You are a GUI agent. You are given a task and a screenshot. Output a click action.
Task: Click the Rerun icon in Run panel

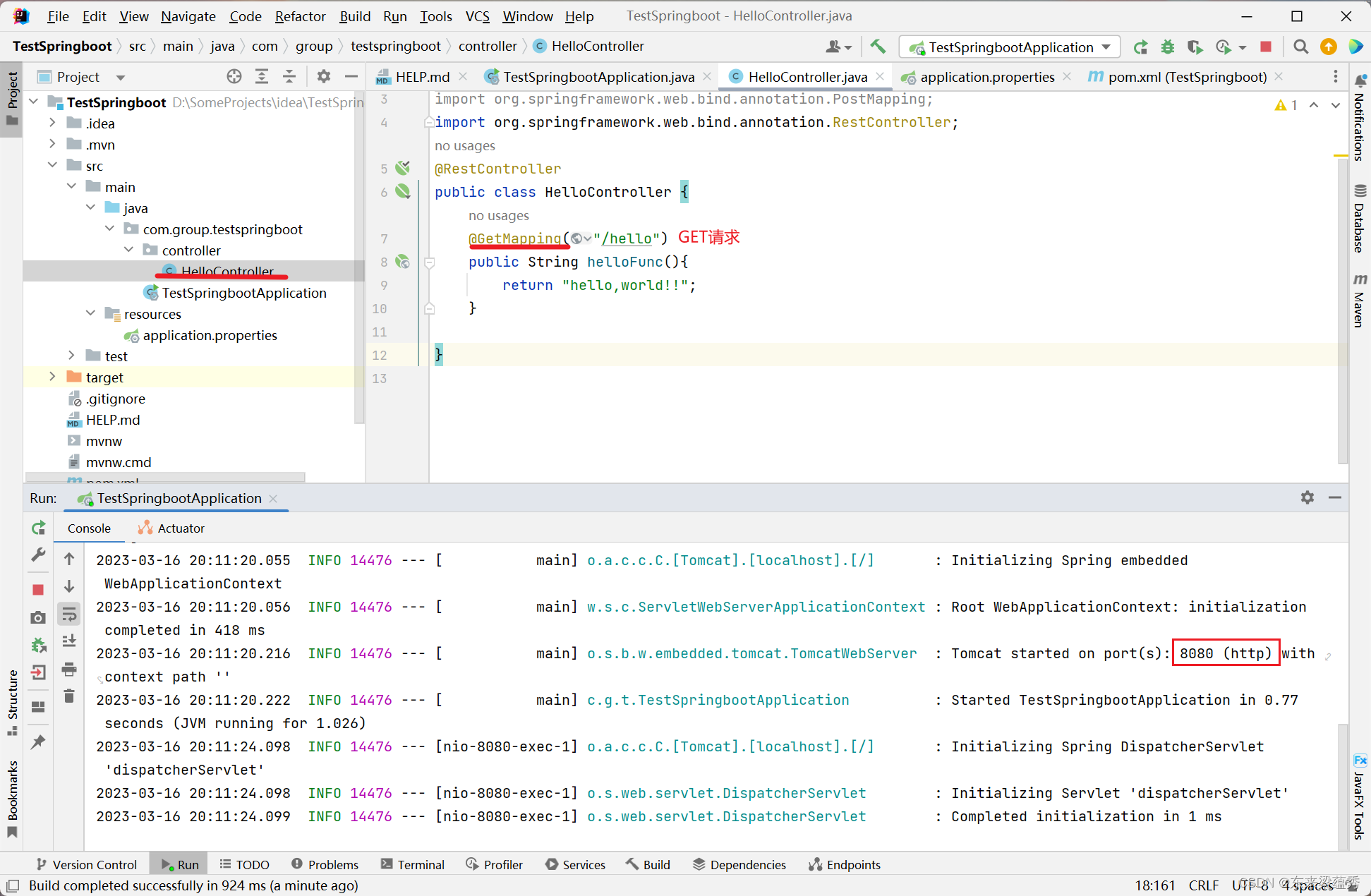pos(39,528)
